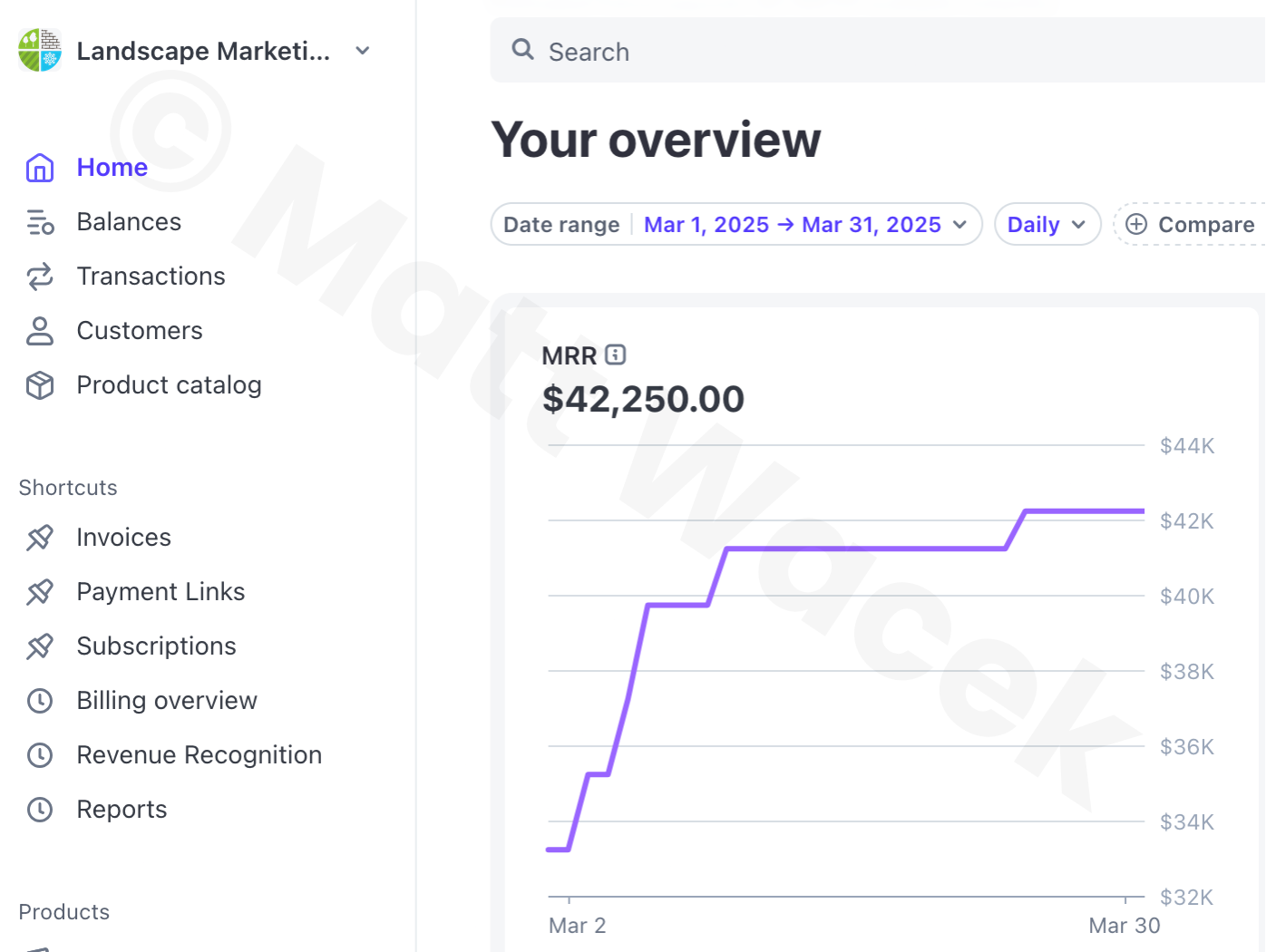The height and width of the screenshot is (952, 1266).
Task: Click the Product catalog box icon
Action: click(40, 385)
